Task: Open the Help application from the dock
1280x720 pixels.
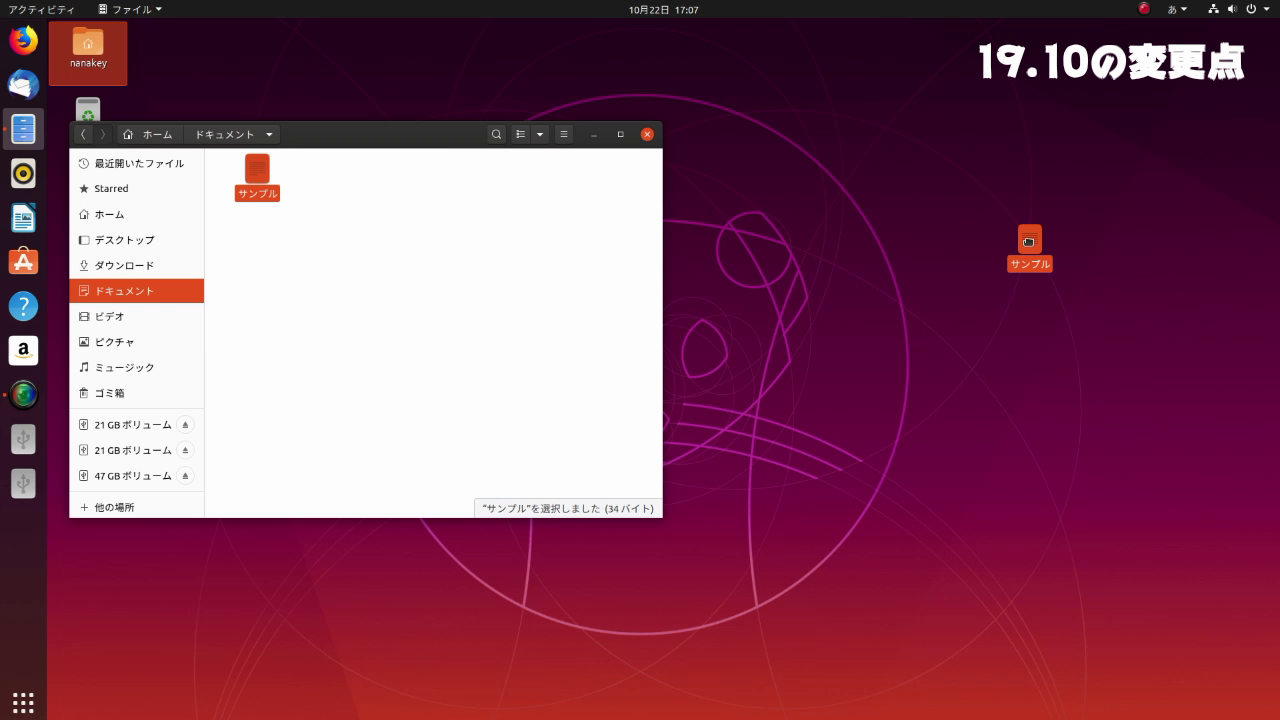Action: click(23, 305)
